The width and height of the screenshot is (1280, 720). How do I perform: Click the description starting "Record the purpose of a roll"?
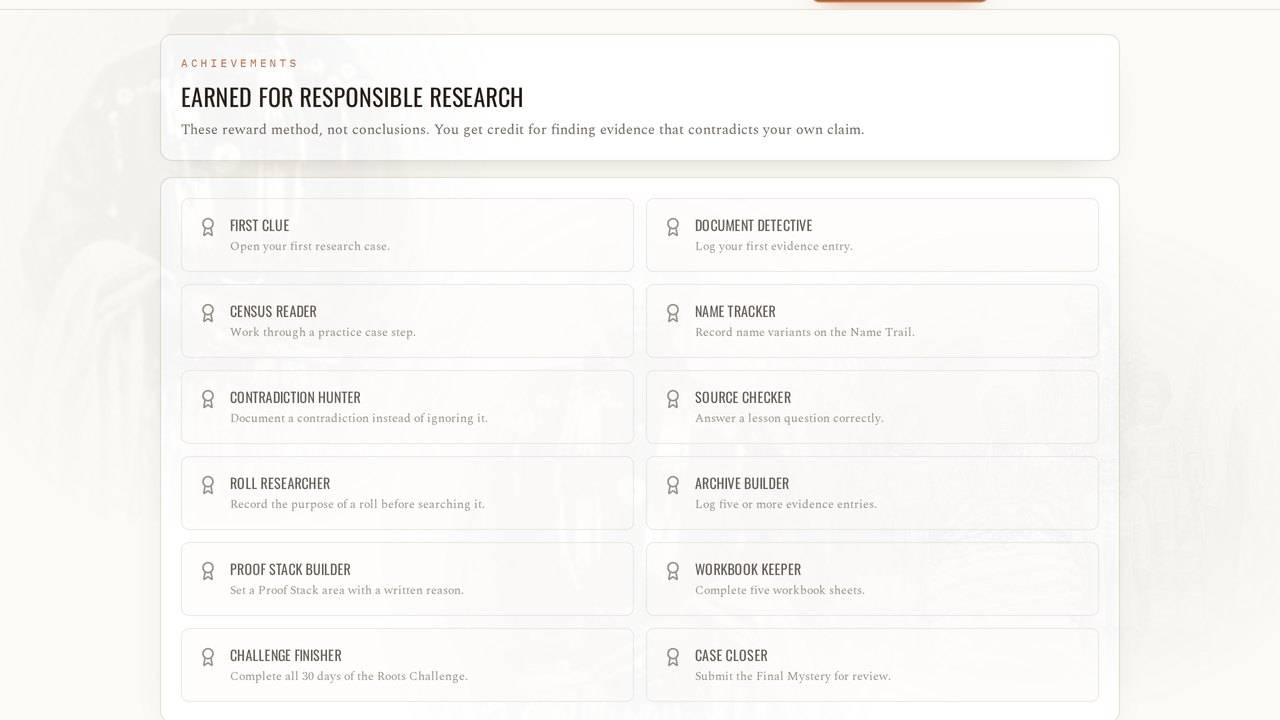[357, 505]
